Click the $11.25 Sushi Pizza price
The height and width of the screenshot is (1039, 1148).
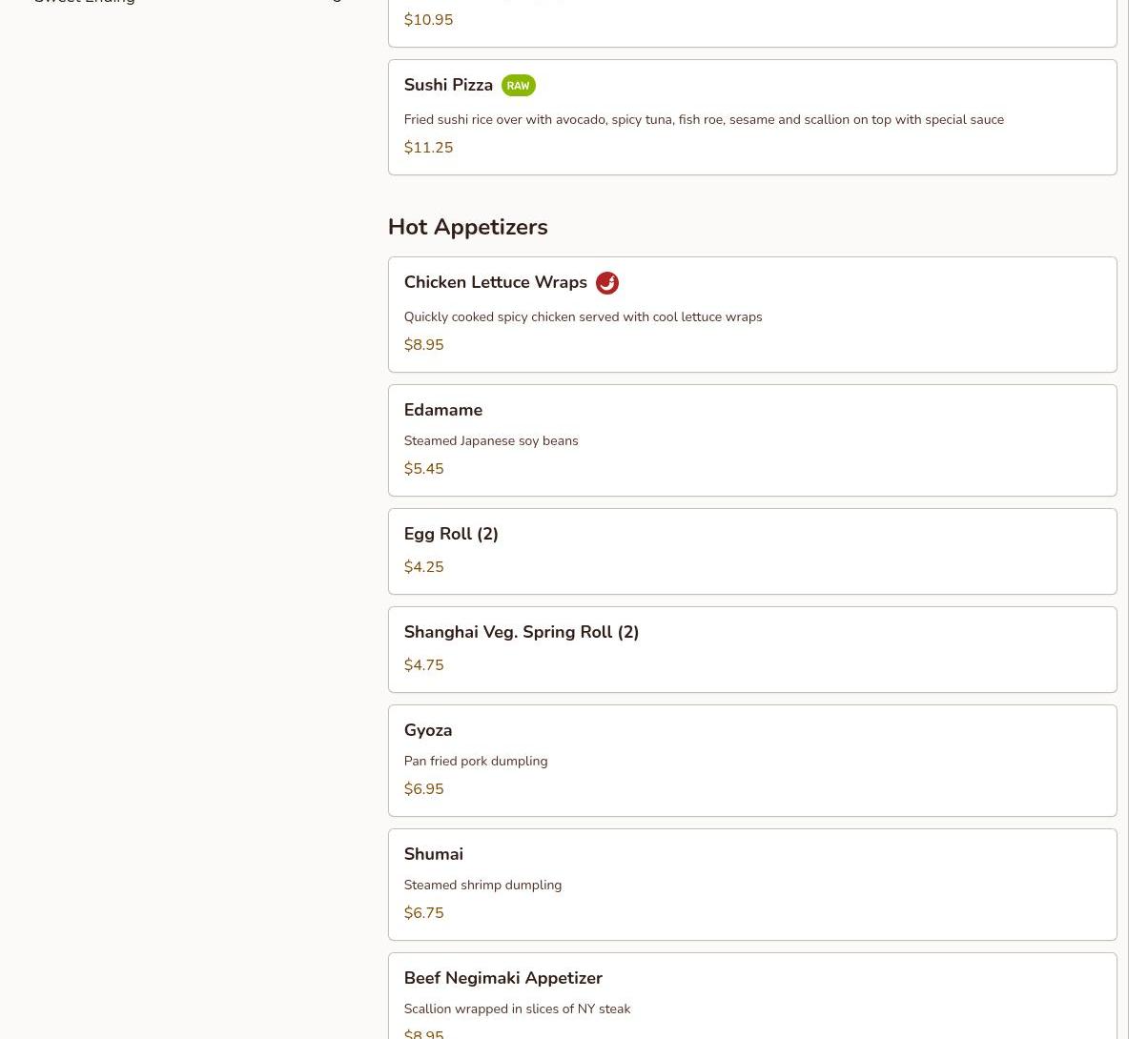click(x=428, y=148)
